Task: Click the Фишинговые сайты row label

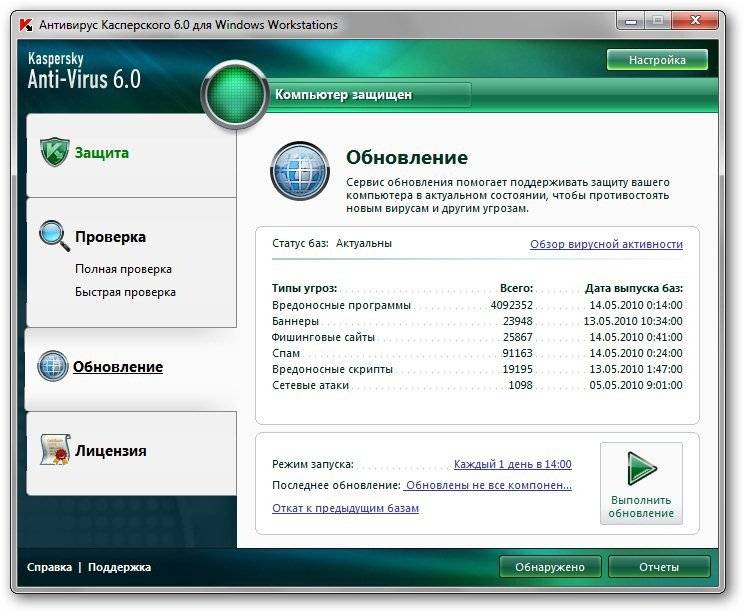Action: pyautogui.click(x=323, y=337)
